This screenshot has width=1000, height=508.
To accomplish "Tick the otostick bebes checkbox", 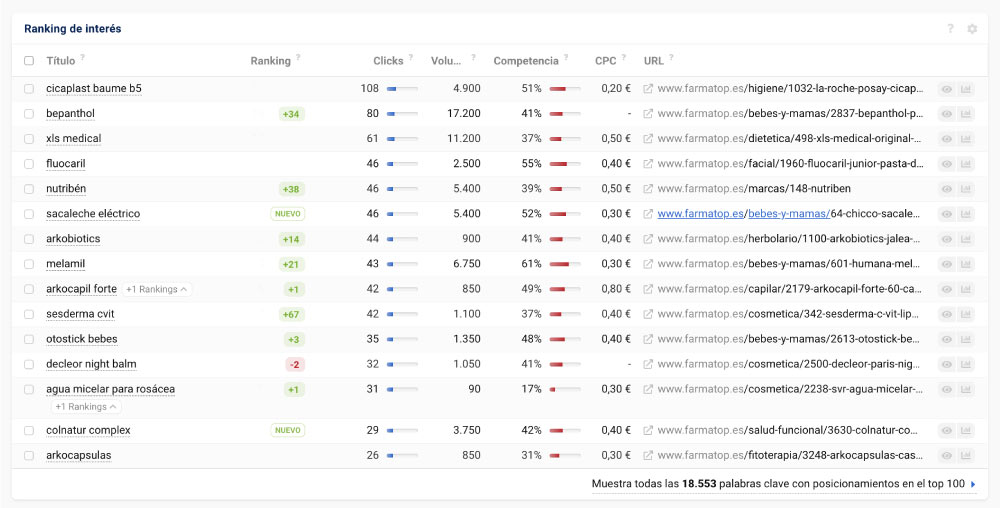I will (x=29, y=339).
